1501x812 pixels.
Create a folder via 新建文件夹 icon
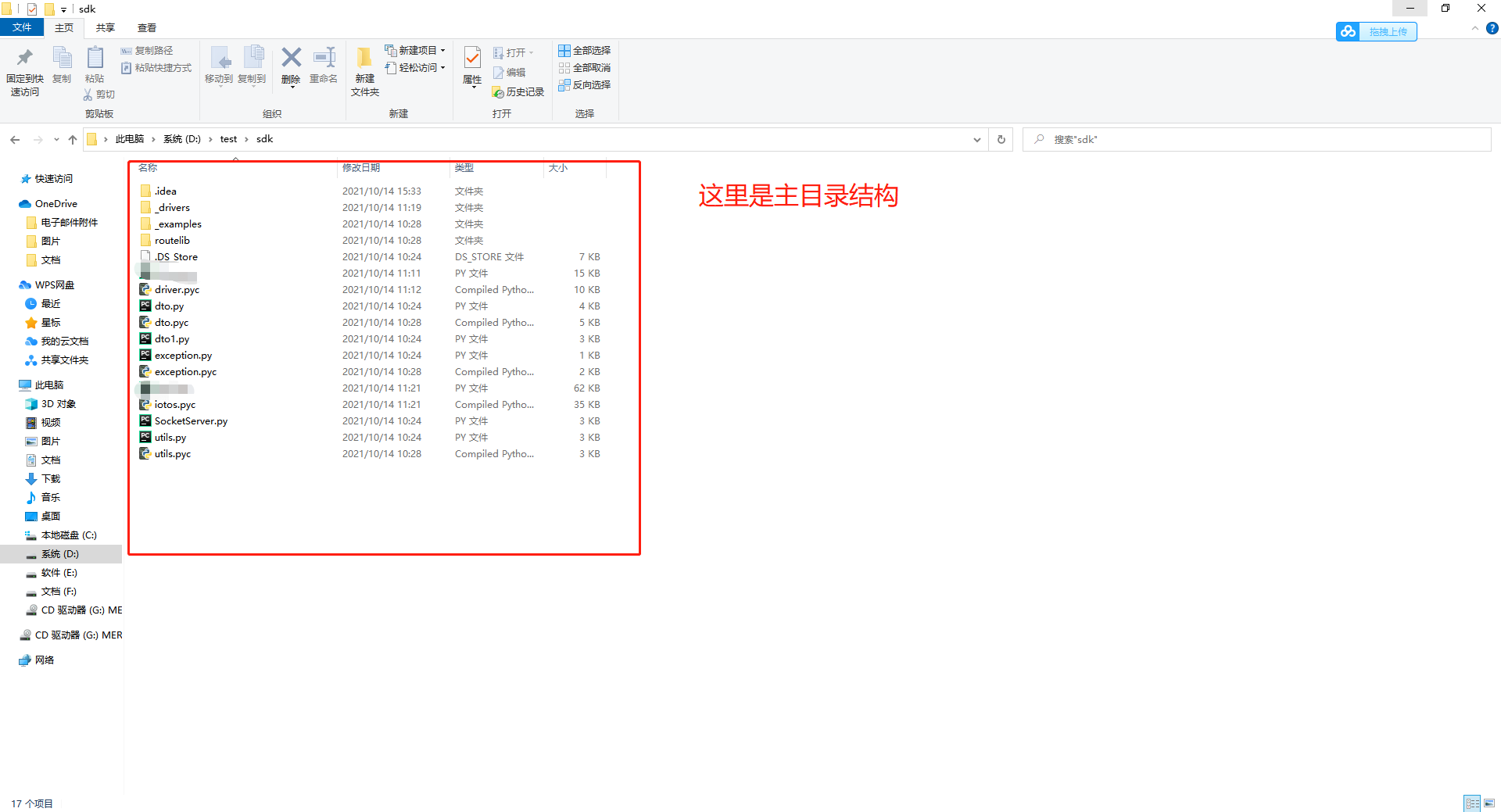pos(364,66)
